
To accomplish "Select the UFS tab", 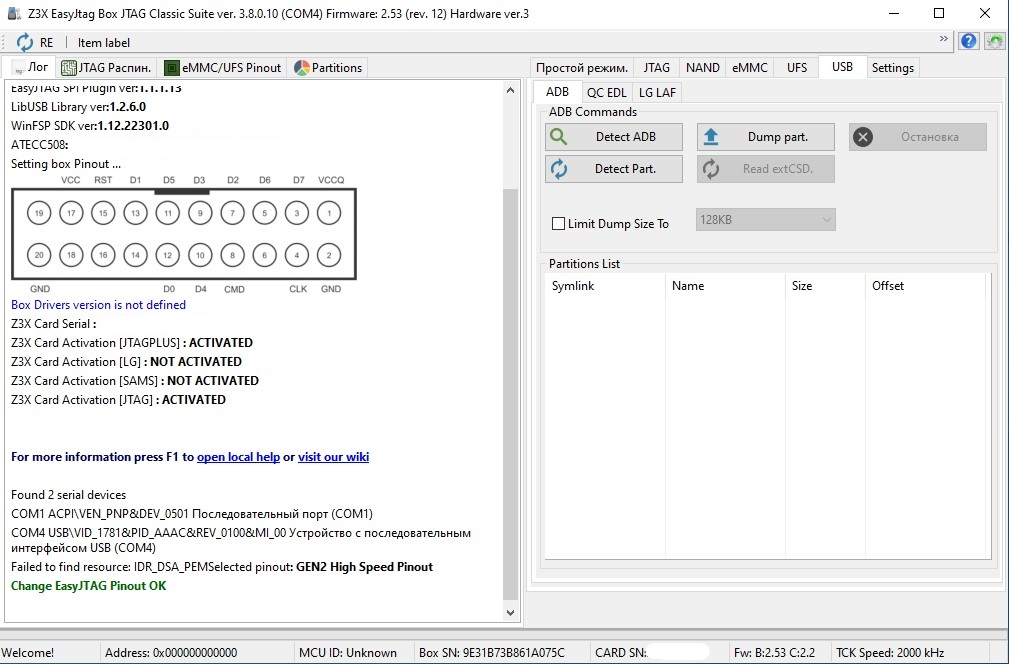I will click(x=797, y=68).
